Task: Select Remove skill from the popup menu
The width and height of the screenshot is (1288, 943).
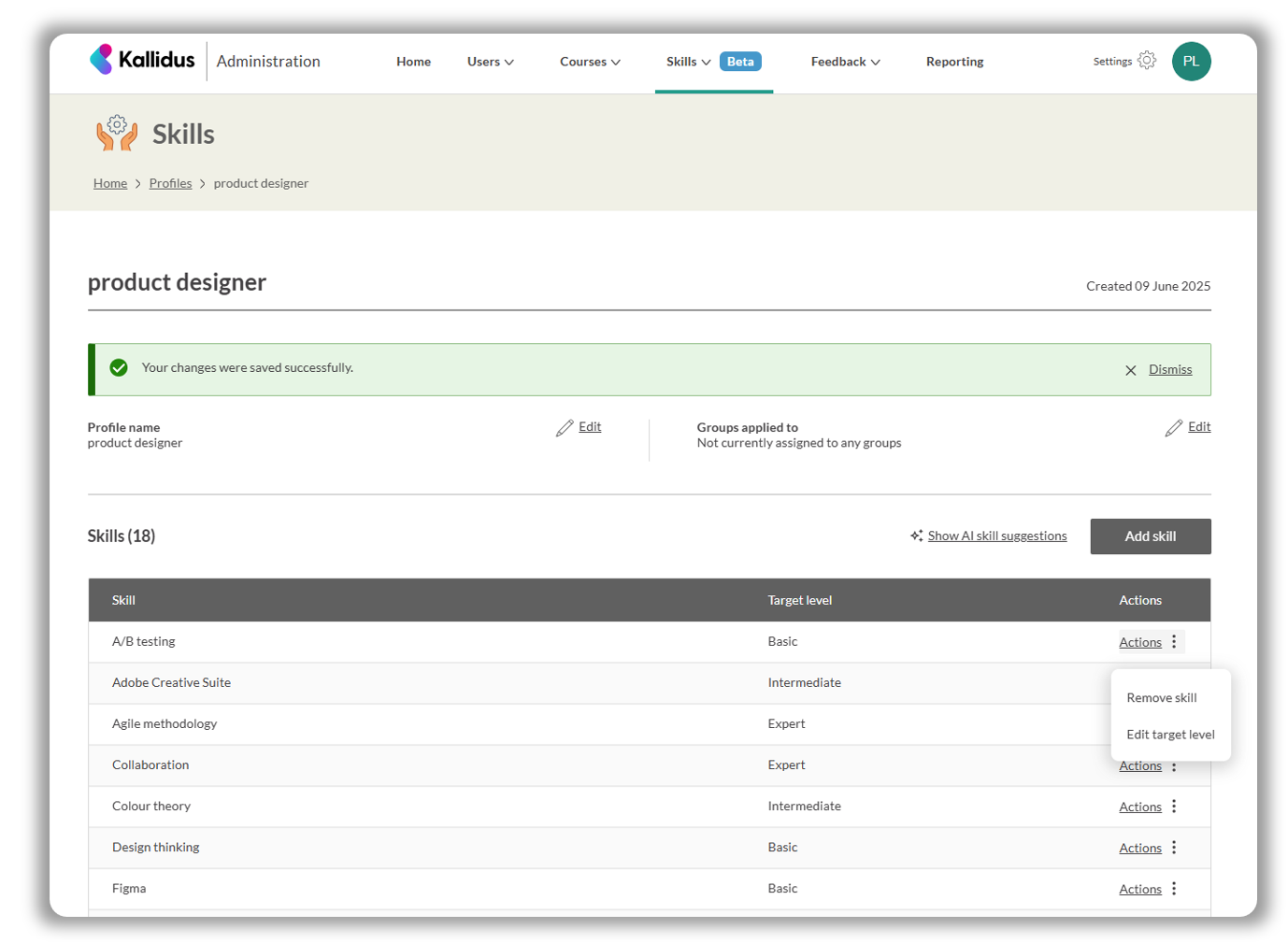Action: (x=1161, y=698)
